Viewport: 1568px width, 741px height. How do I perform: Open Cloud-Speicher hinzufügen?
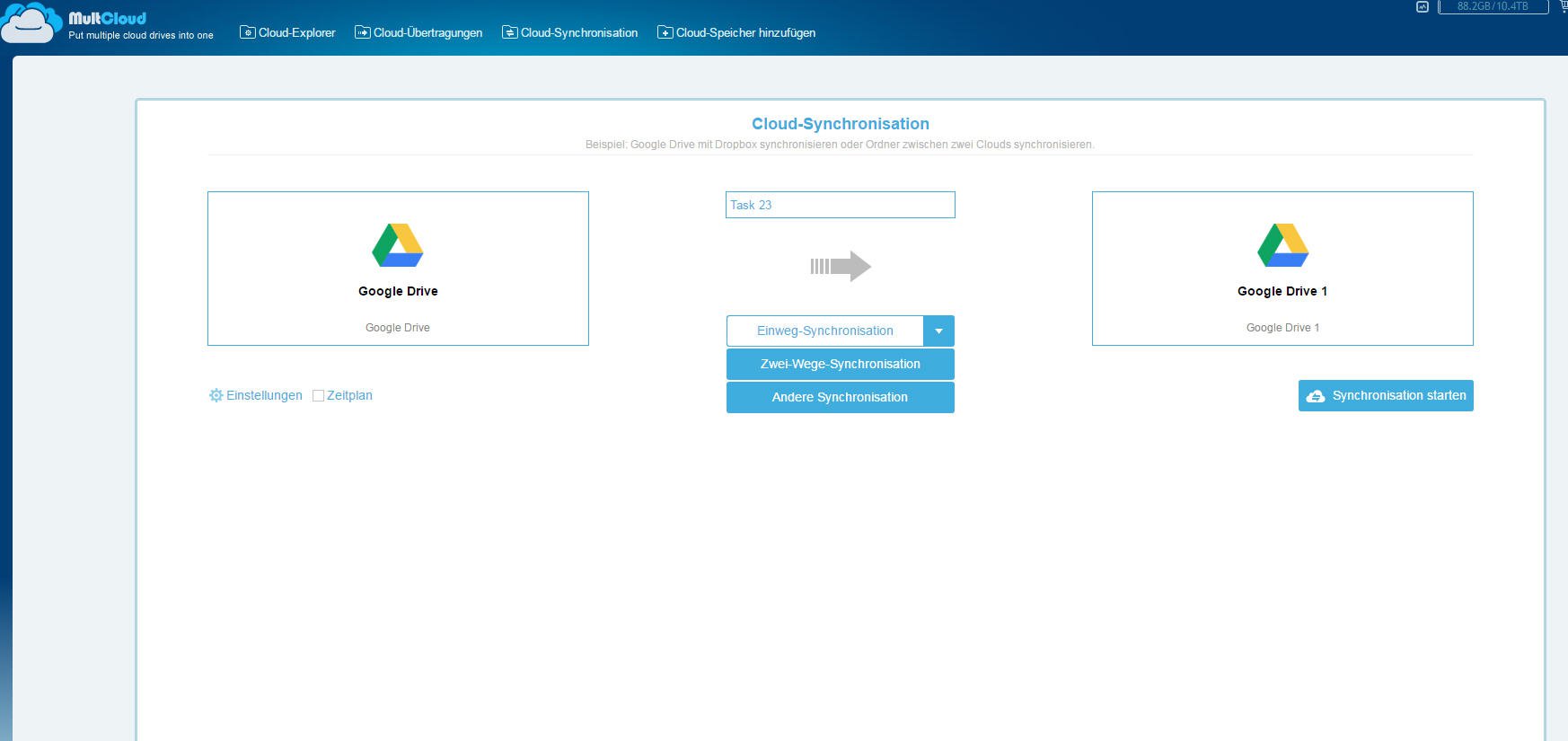736,32
